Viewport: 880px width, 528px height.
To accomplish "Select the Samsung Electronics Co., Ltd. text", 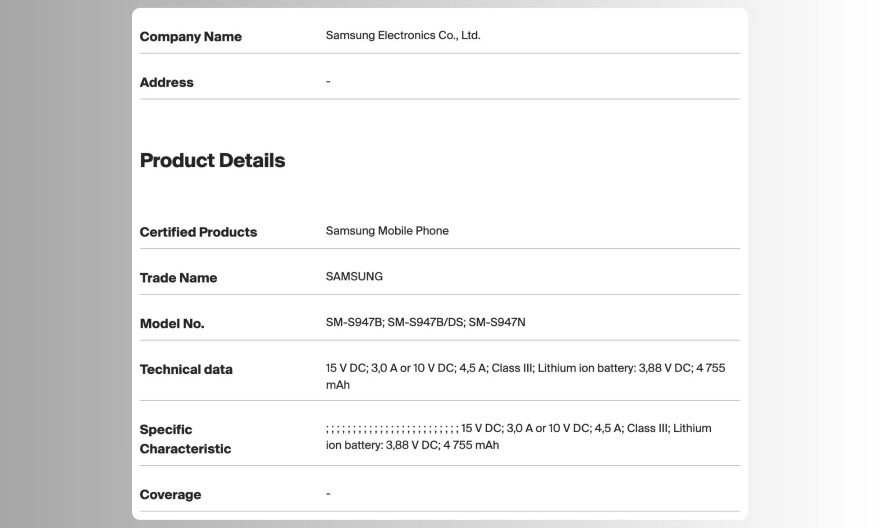I will click(x=403, y=35).
